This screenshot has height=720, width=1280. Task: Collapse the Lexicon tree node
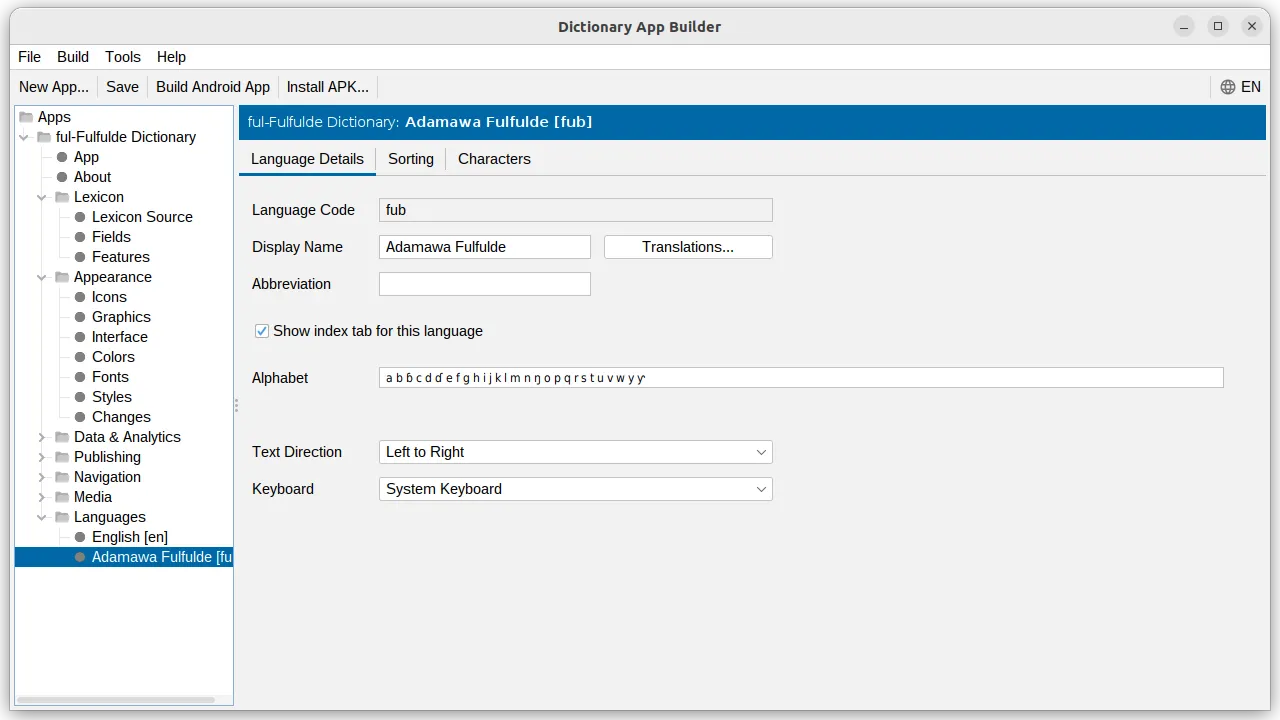pyautogui.click(x=42, y=197)
